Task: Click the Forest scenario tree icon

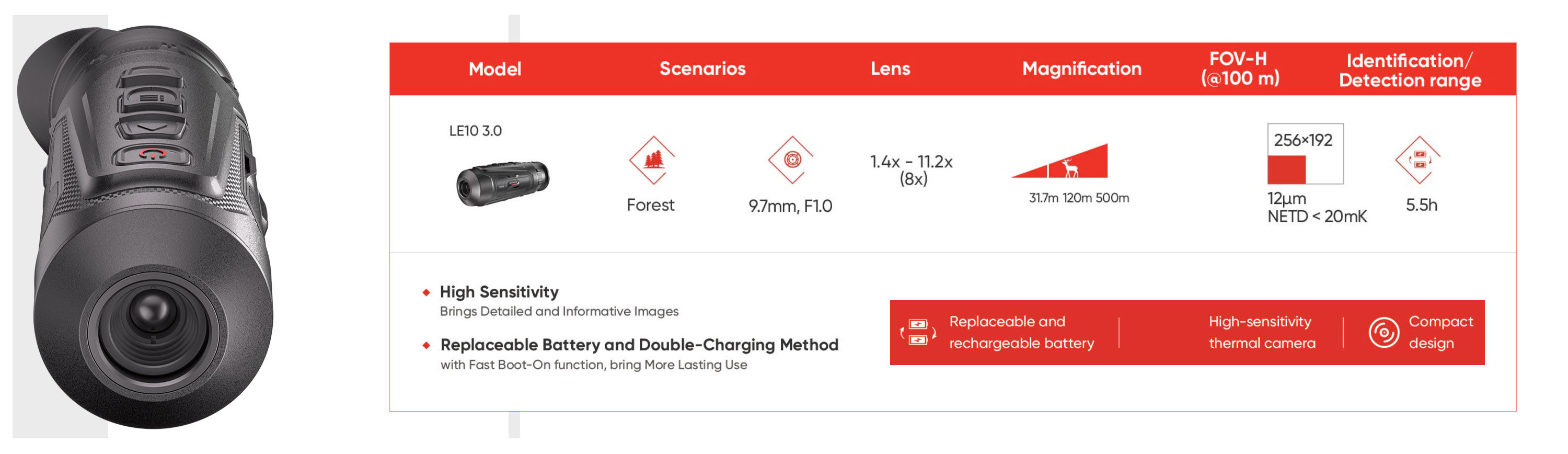Action: point(652,160)
